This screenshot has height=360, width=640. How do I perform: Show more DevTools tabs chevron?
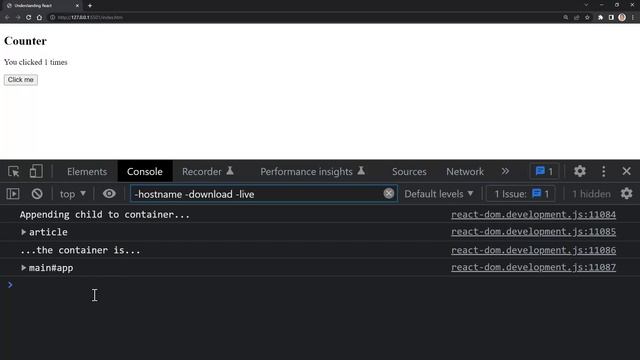click(x=505, y=171)
